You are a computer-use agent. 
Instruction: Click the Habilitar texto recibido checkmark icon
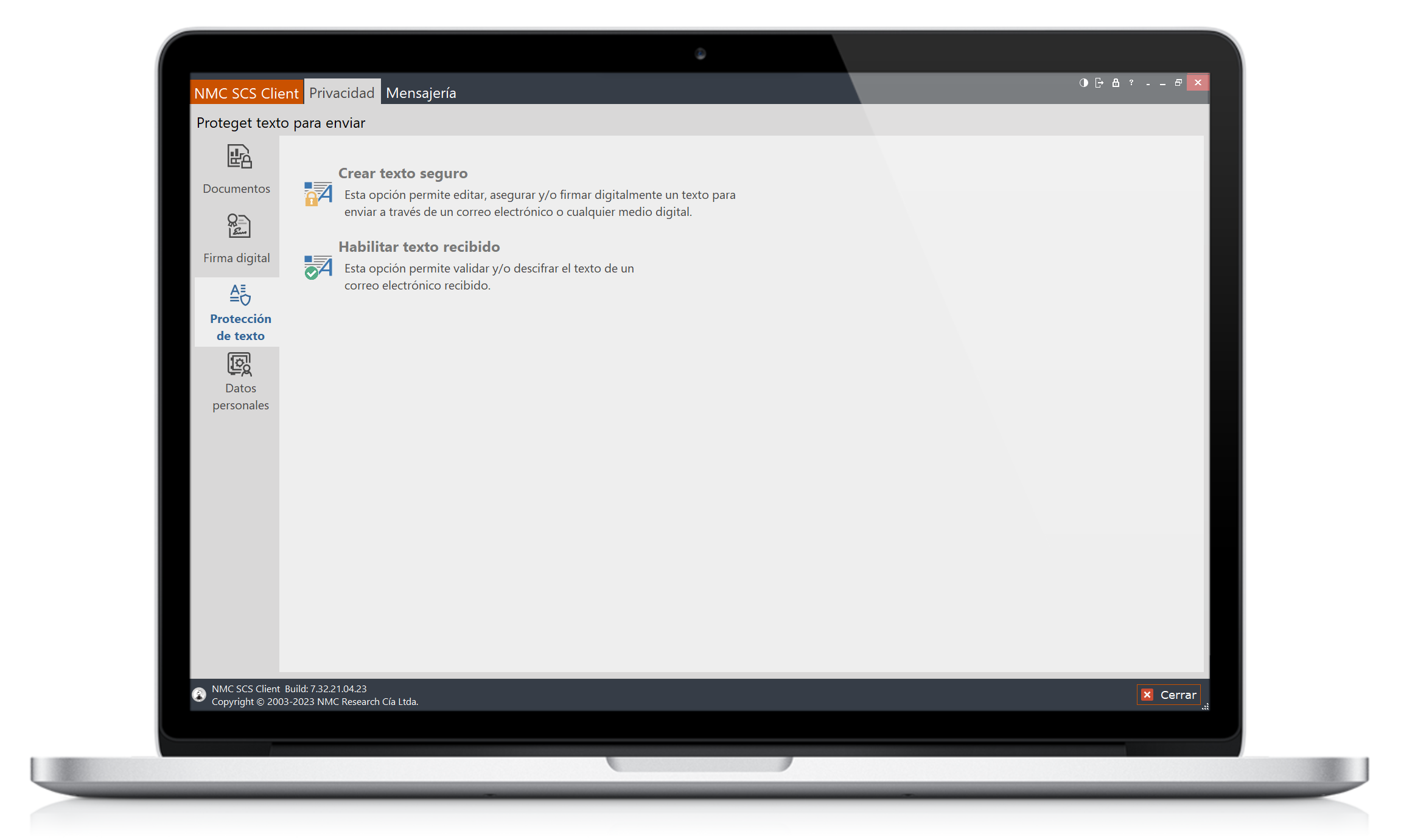[318, 267]
